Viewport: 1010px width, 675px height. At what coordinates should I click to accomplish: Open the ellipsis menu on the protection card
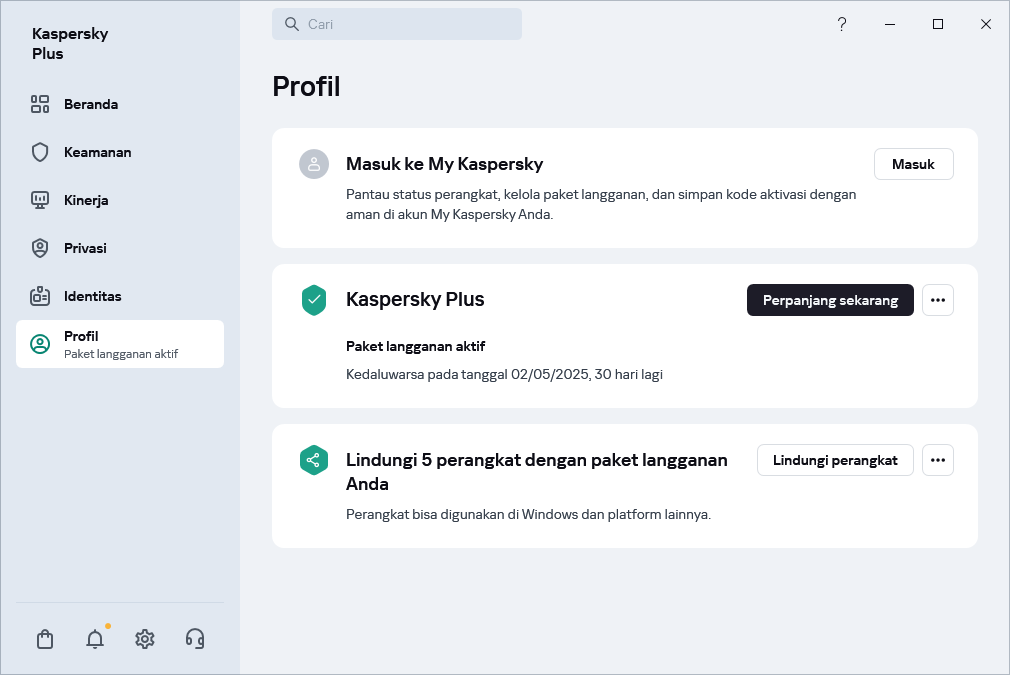point(937,460)
